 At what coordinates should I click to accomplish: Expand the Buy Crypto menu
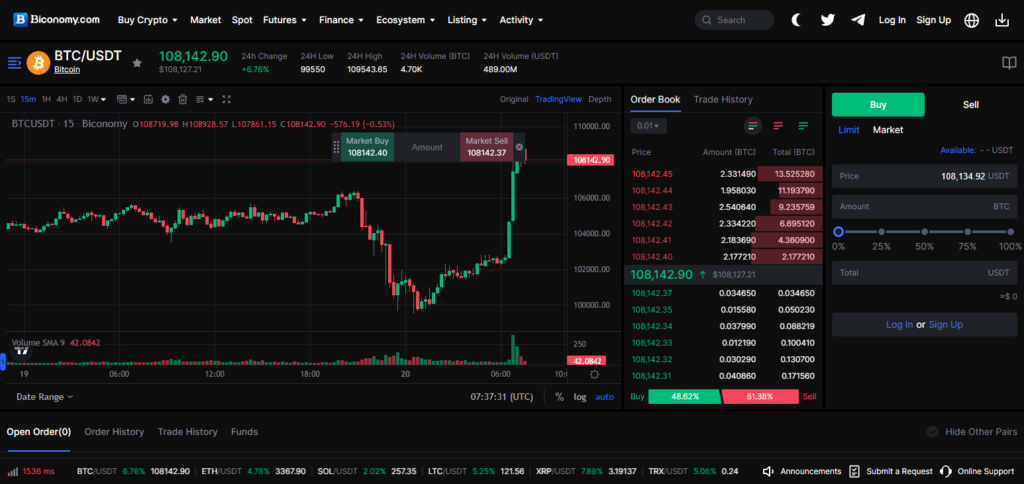click(148, 20)
